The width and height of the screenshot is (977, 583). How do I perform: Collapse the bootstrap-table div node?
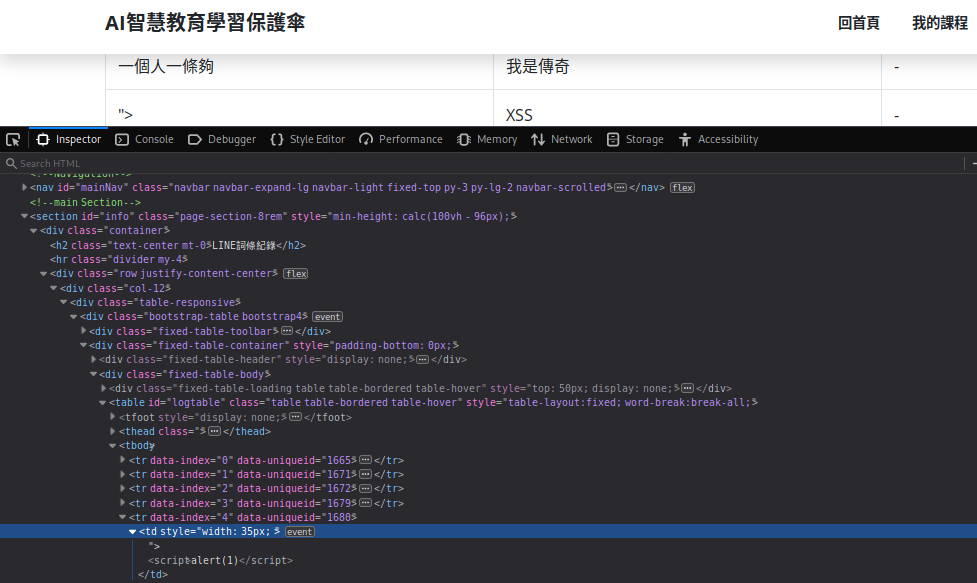click(x=74, y=316)
